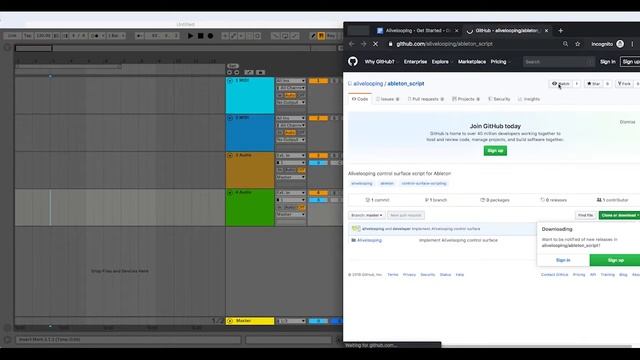Click the Watch repository button
This screenshot has height=360, width=640.
[x=561, y=84]
